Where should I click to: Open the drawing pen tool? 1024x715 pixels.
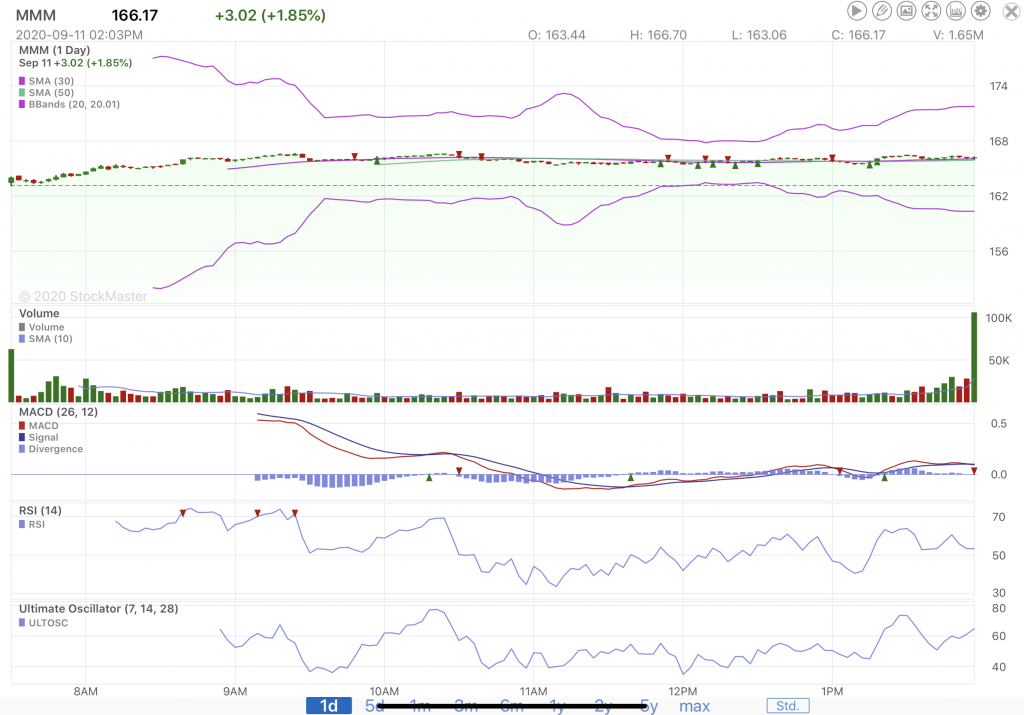(882, 11)
